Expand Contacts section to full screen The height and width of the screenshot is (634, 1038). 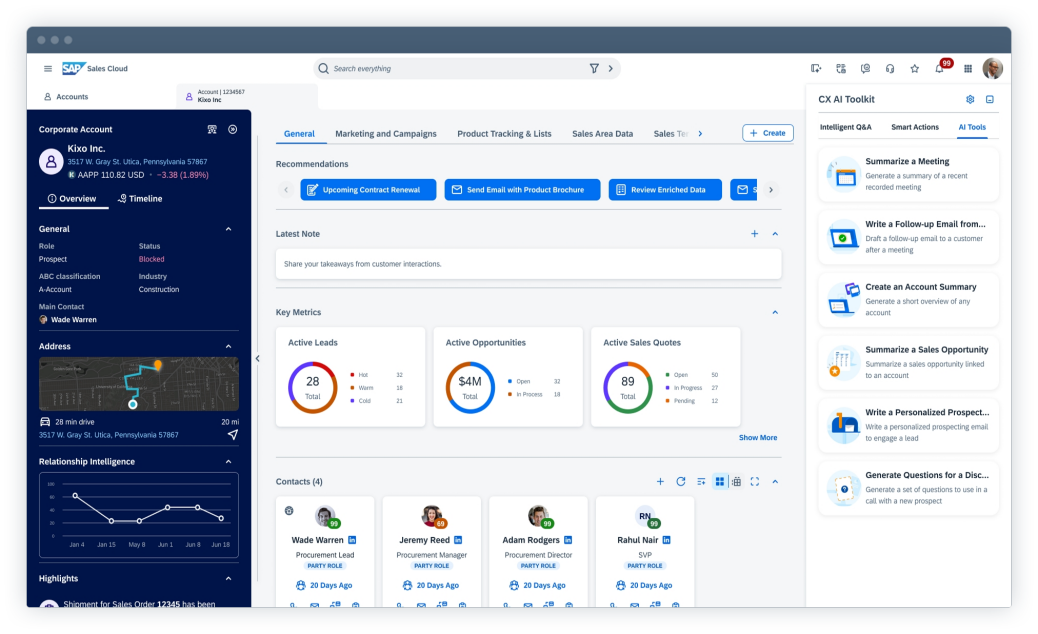[755, 482]
